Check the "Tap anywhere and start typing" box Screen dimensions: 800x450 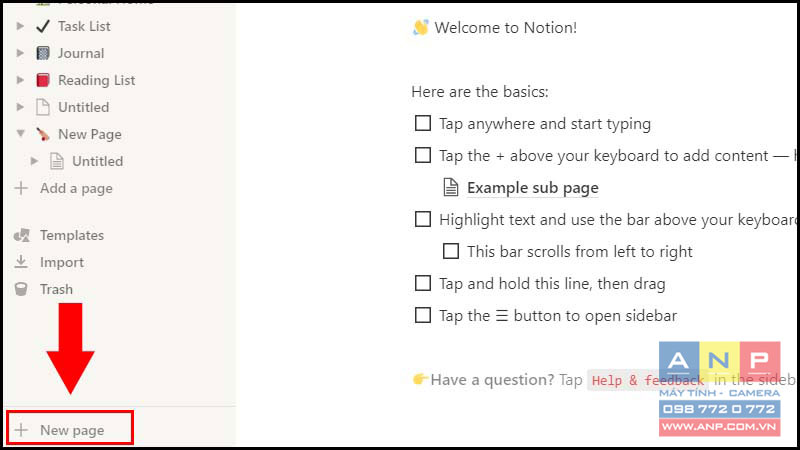423,123
